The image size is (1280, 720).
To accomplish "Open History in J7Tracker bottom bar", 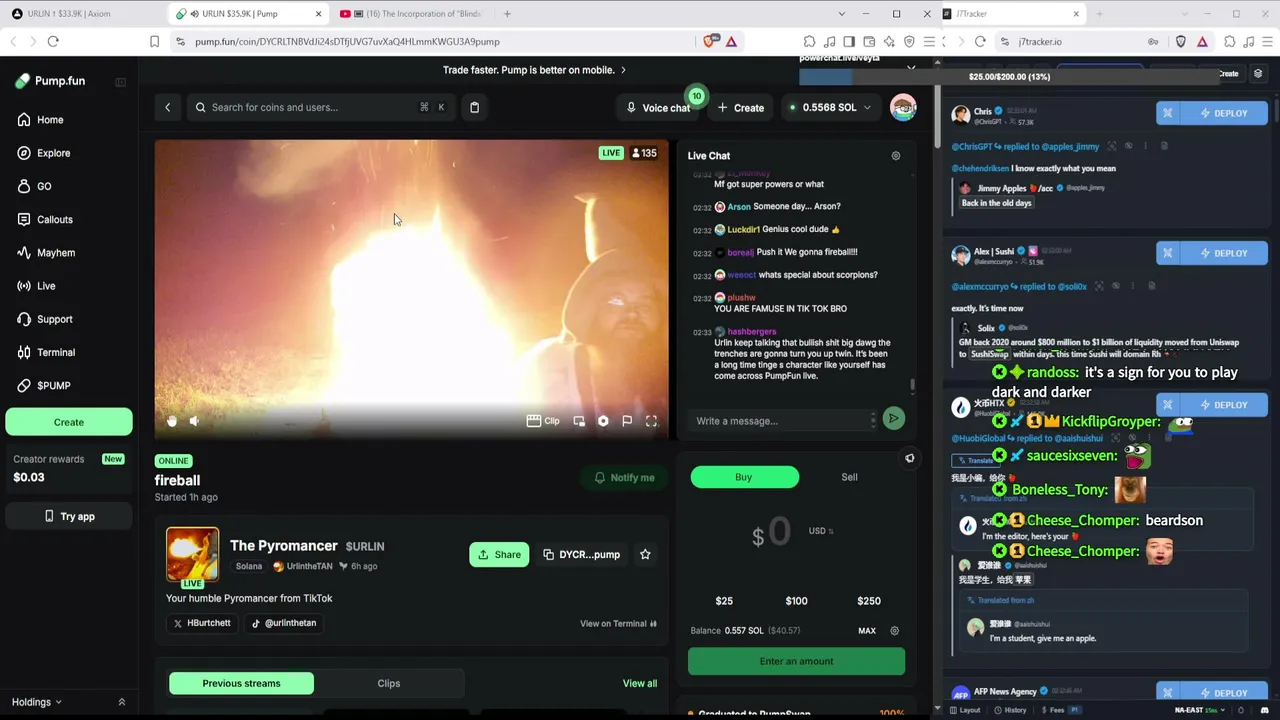I will pyautogui.click(x=1010, y=710).
